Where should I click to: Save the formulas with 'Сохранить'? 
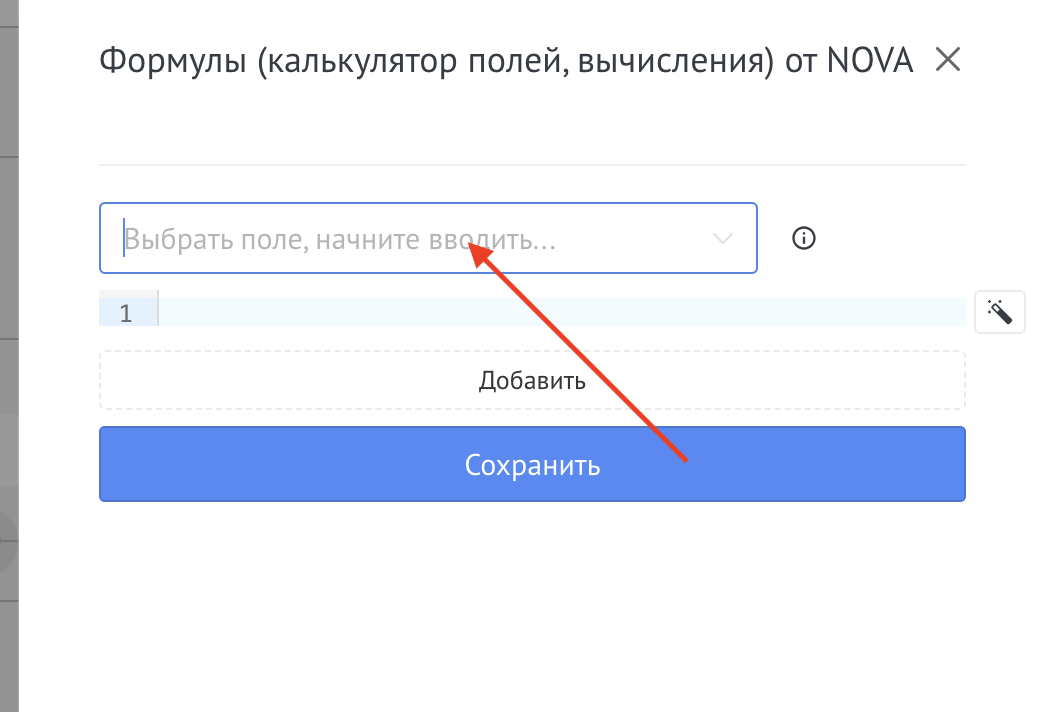[532, 465]
